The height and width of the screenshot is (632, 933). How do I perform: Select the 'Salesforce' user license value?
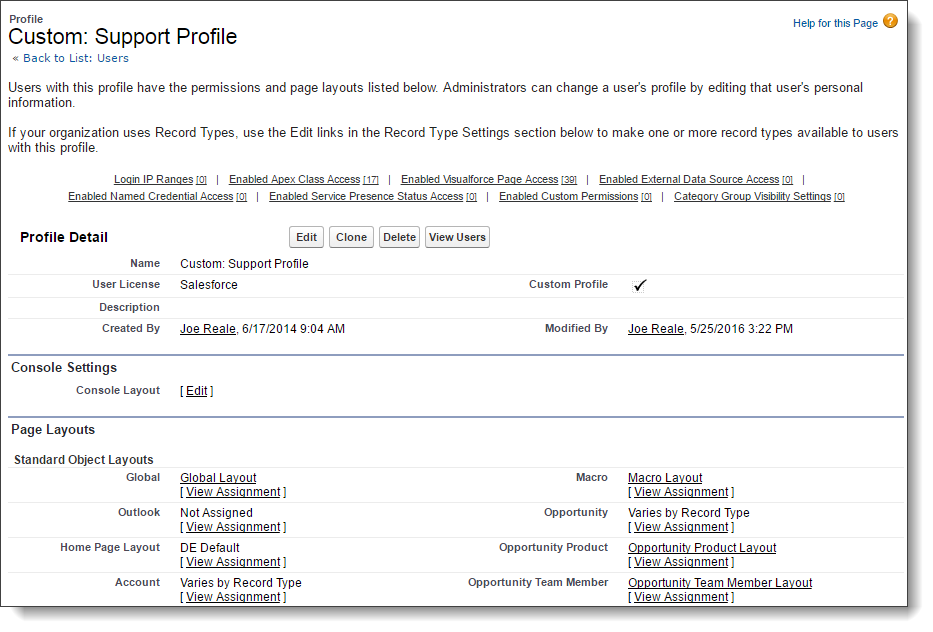[x=209, y=285]
